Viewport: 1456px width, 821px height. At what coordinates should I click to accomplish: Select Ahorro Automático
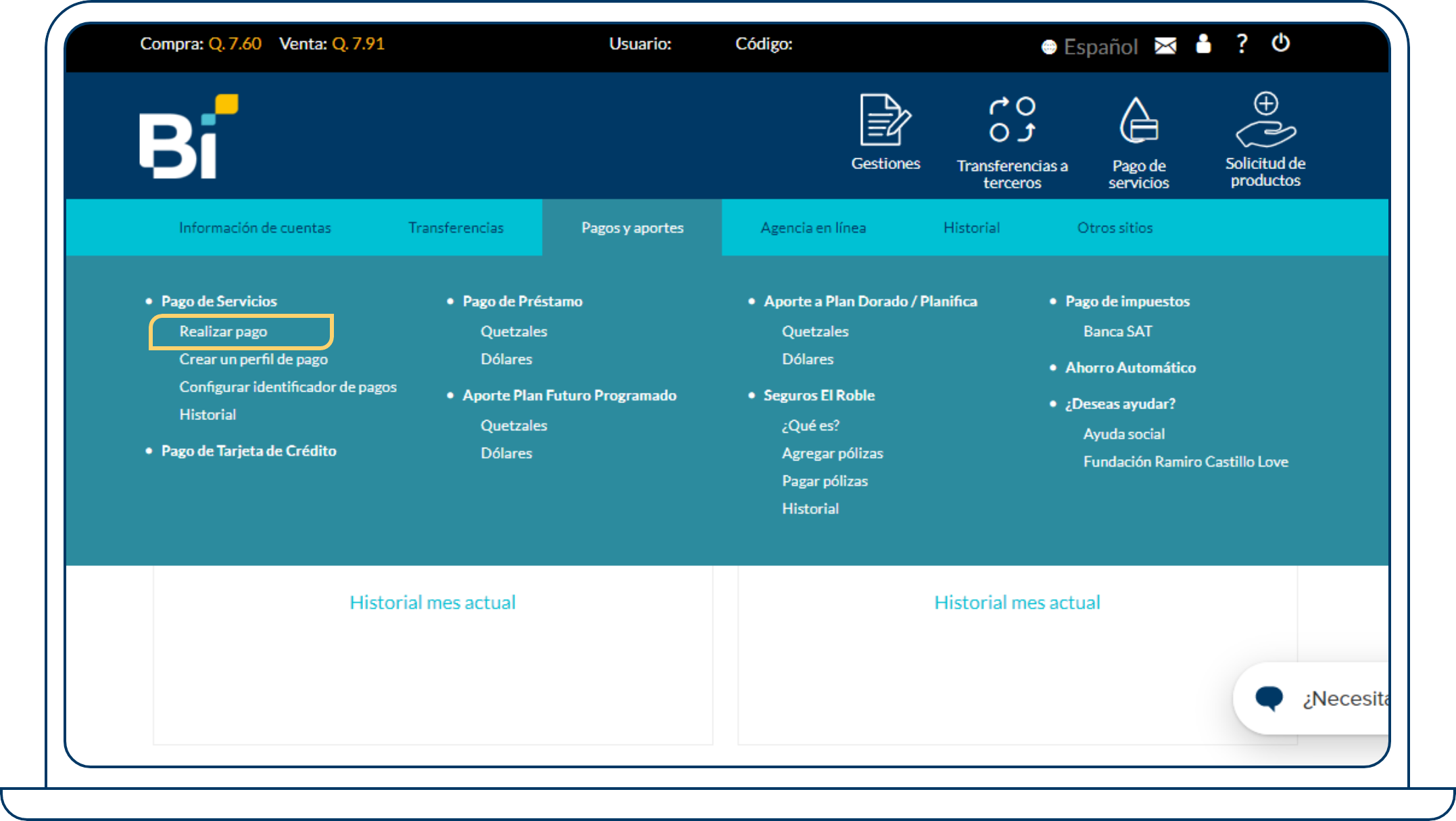point(1130,368)
